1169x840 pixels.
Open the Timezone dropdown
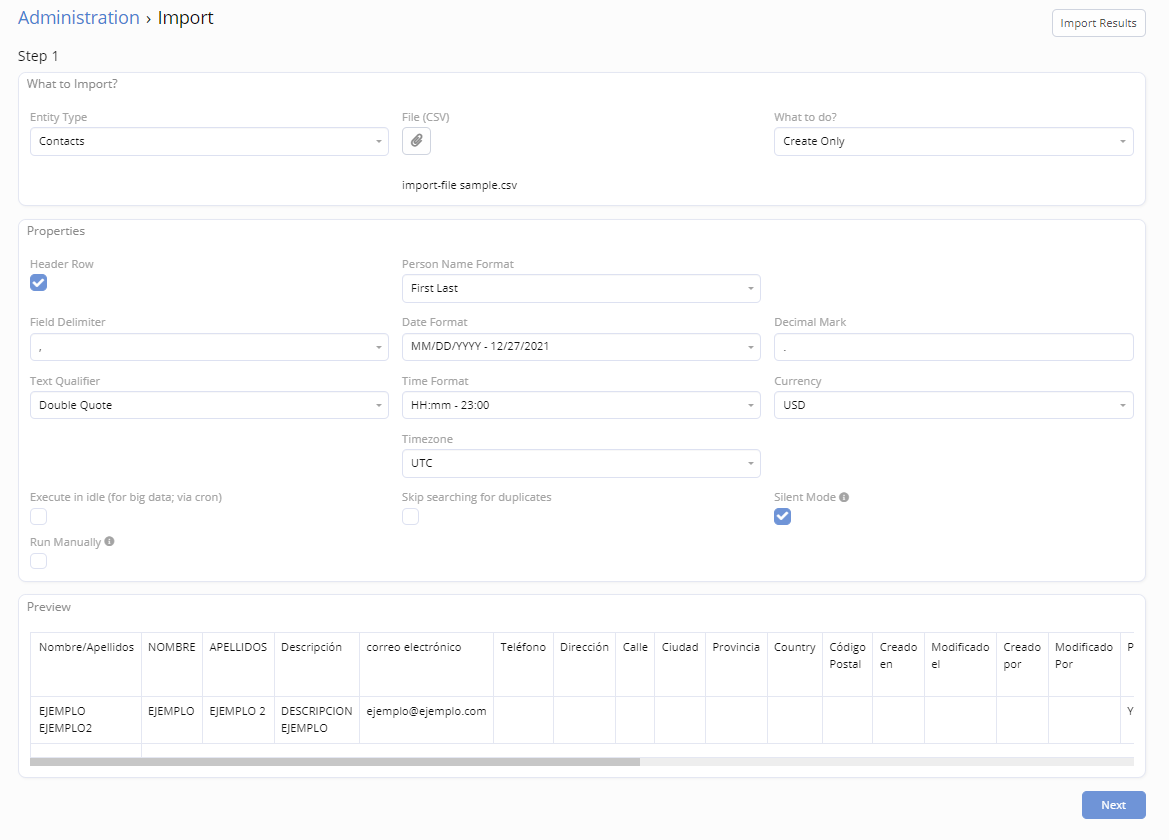[581, 464]
